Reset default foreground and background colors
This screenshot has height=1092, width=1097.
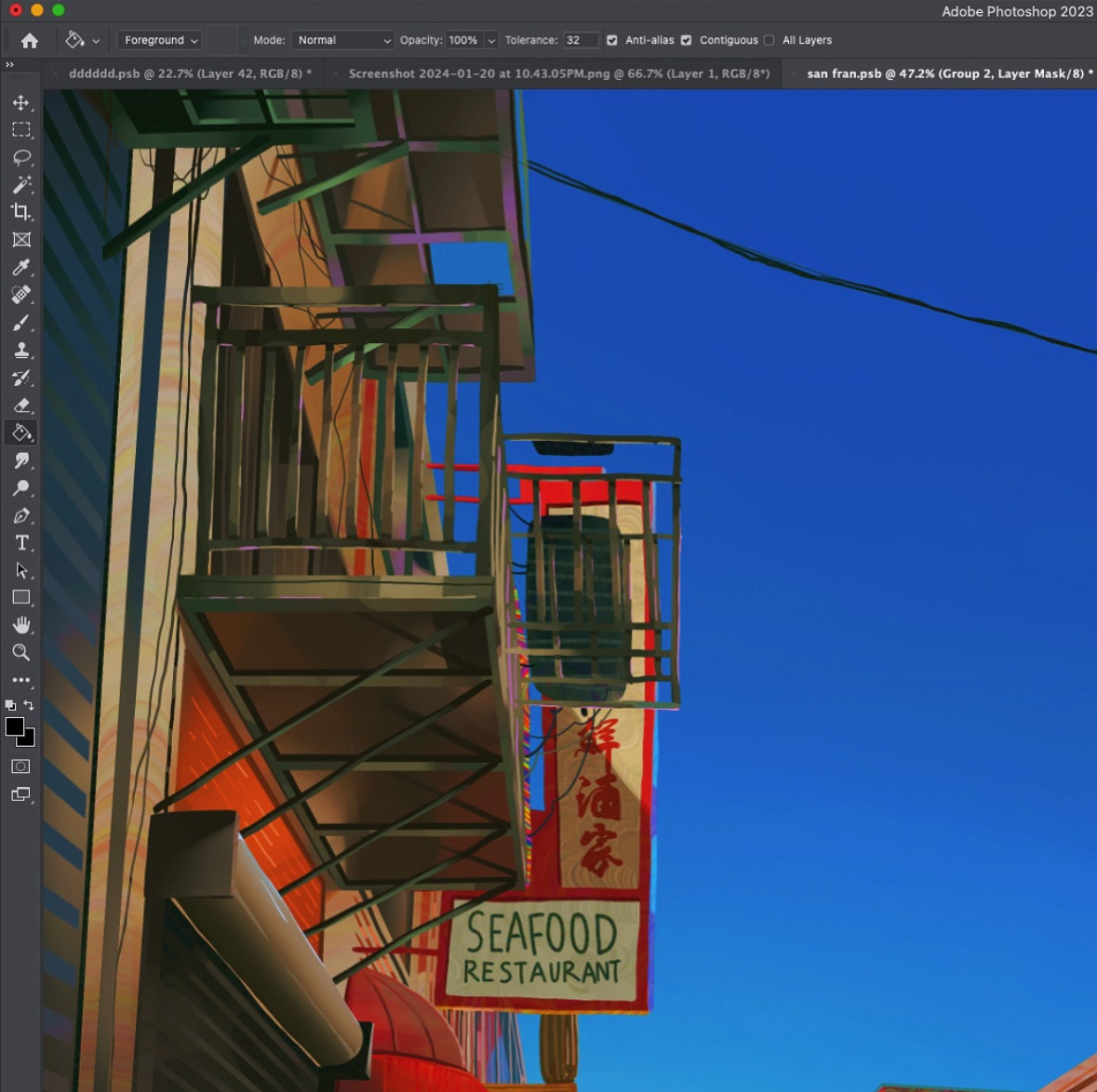[10, 705]
